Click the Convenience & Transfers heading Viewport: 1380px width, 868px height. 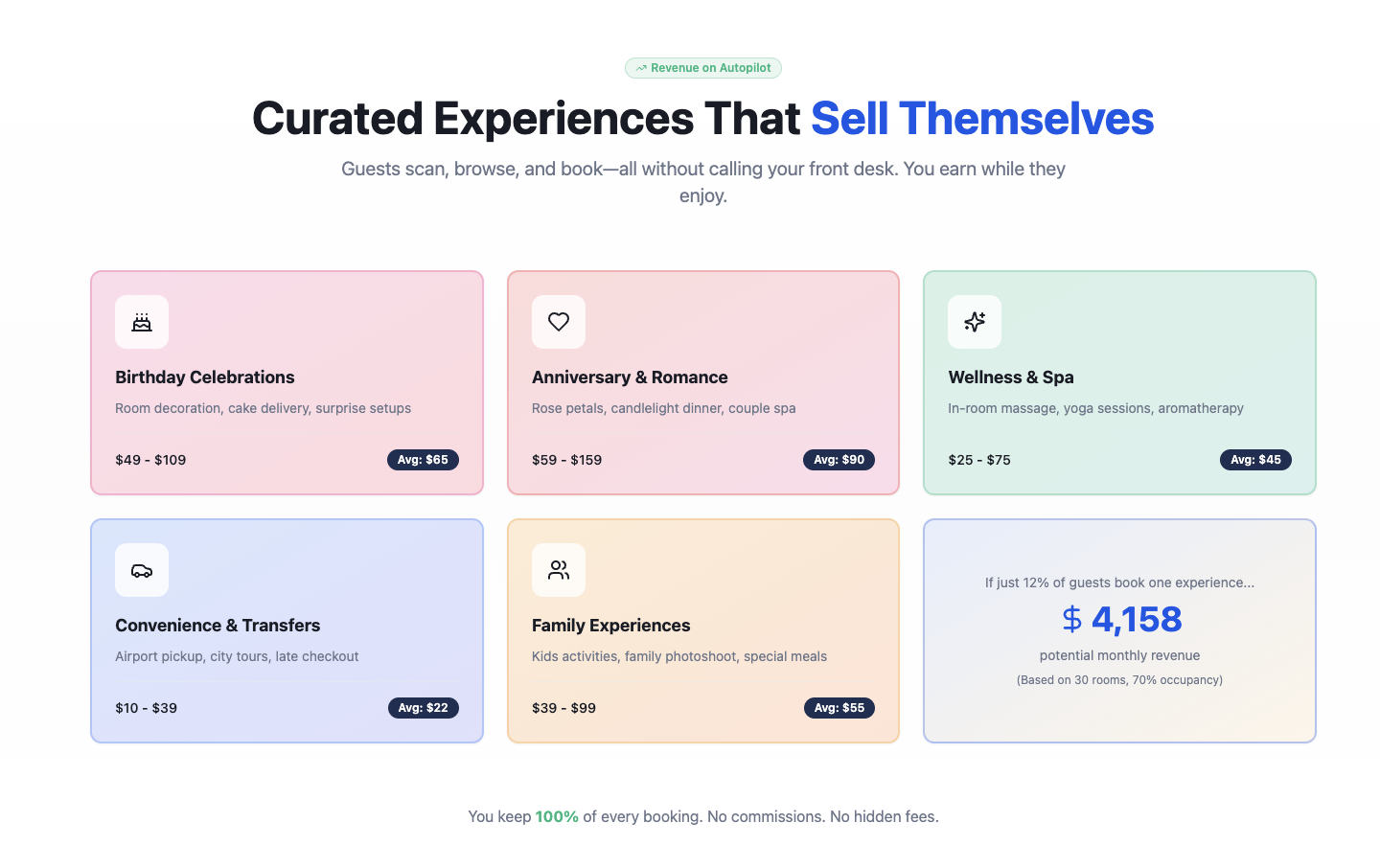point(218,626)
